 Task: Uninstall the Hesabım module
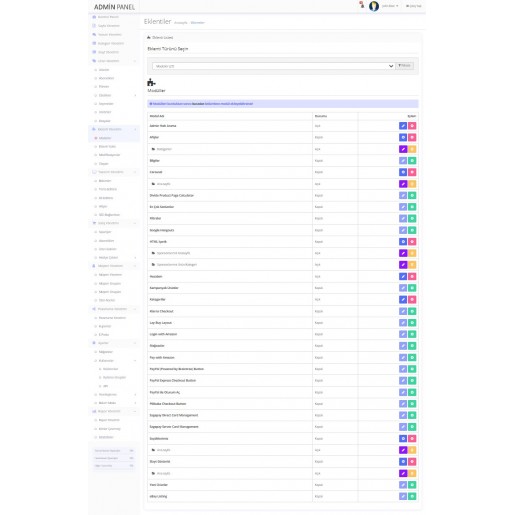pyautogui.click(x=412, y=276)
